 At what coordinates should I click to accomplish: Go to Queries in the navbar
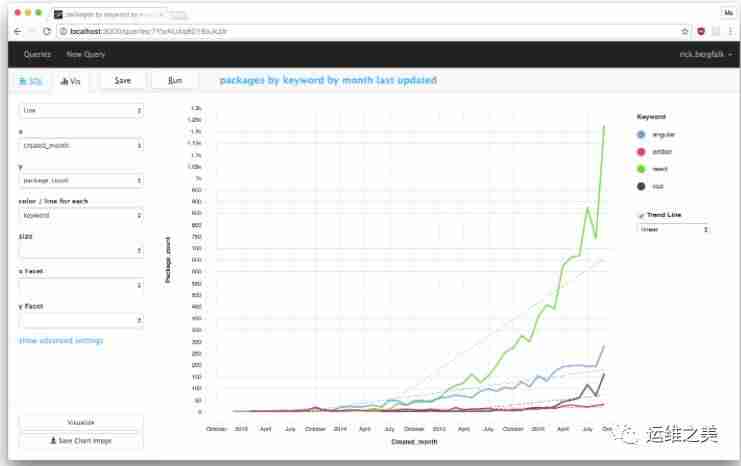point(37,54)
